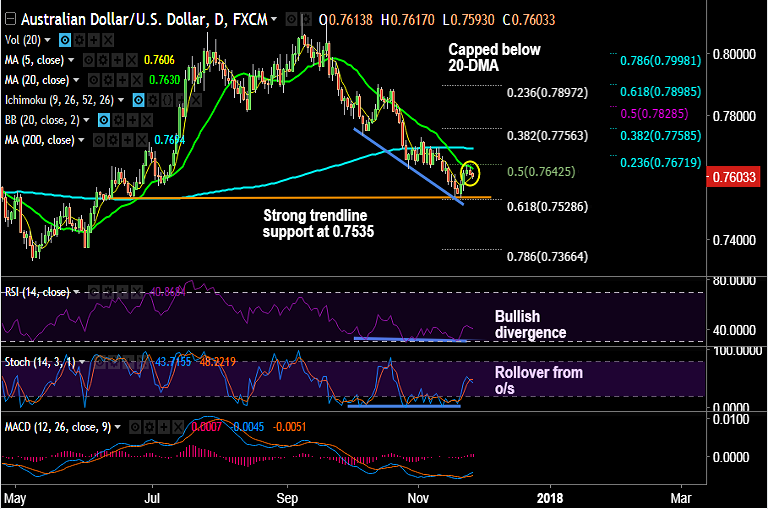This screenshot has width=768, height=511.
Task: Toggle visibility of Vol (20) indicator
Action: (x=65, y=40)
